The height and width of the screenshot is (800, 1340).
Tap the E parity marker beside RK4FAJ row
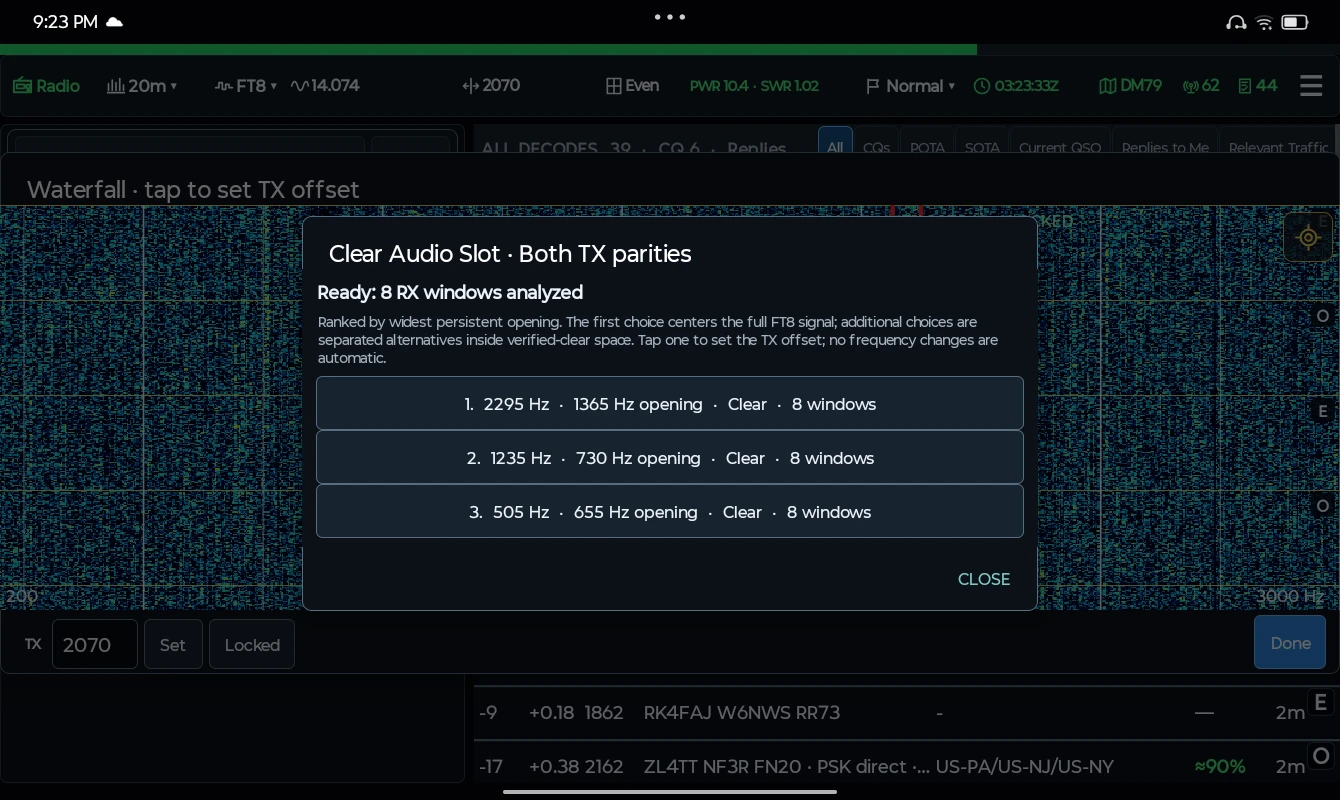pyautogui.click(x=1320, y=702)
